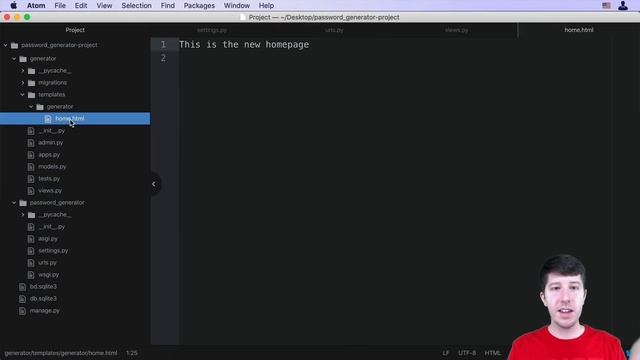Click the urls.py file icon in tree

(31, 263)
